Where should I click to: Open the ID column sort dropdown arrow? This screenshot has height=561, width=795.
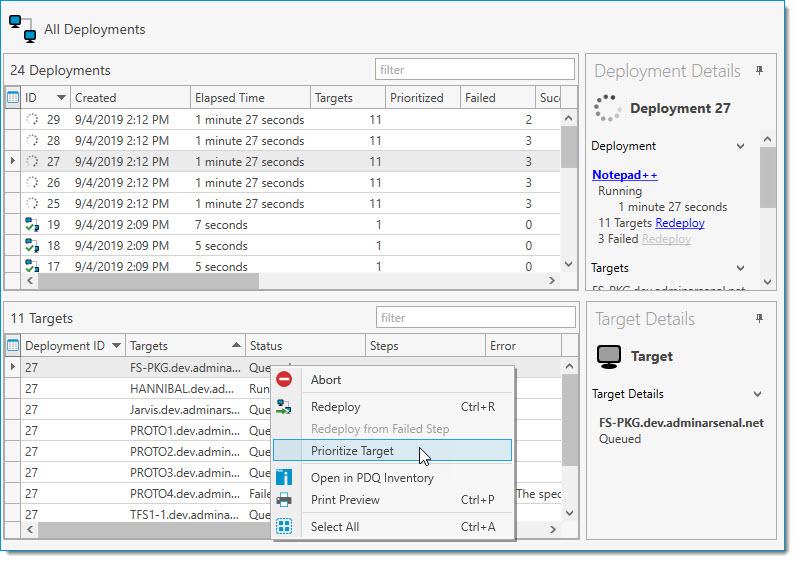61,97
